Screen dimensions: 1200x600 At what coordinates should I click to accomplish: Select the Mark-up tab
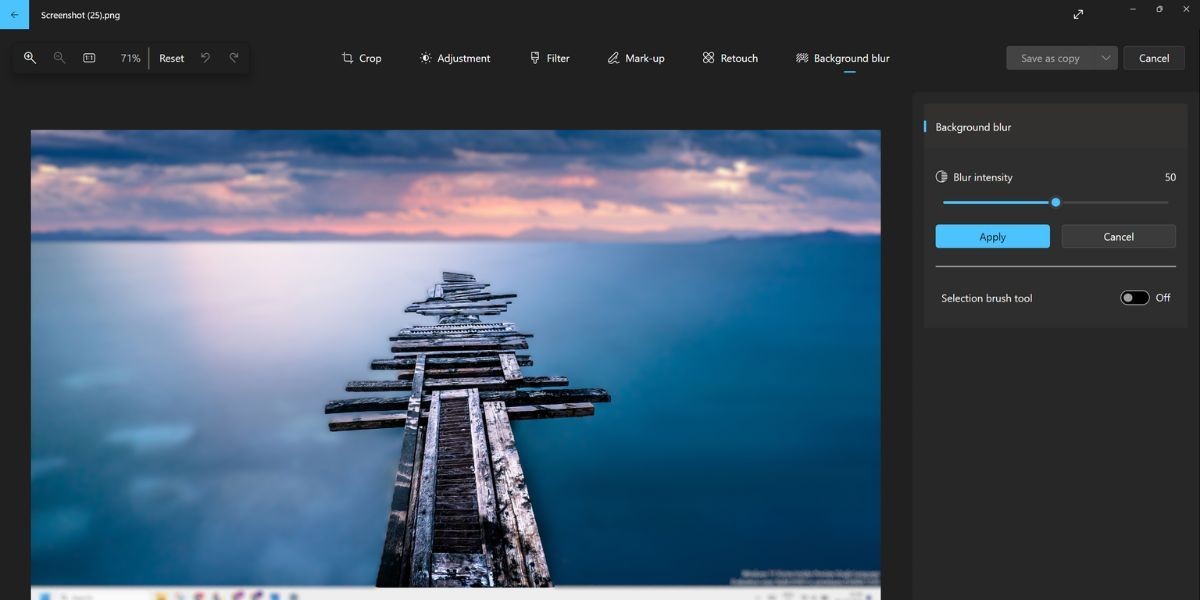click(x=636, y=58)
